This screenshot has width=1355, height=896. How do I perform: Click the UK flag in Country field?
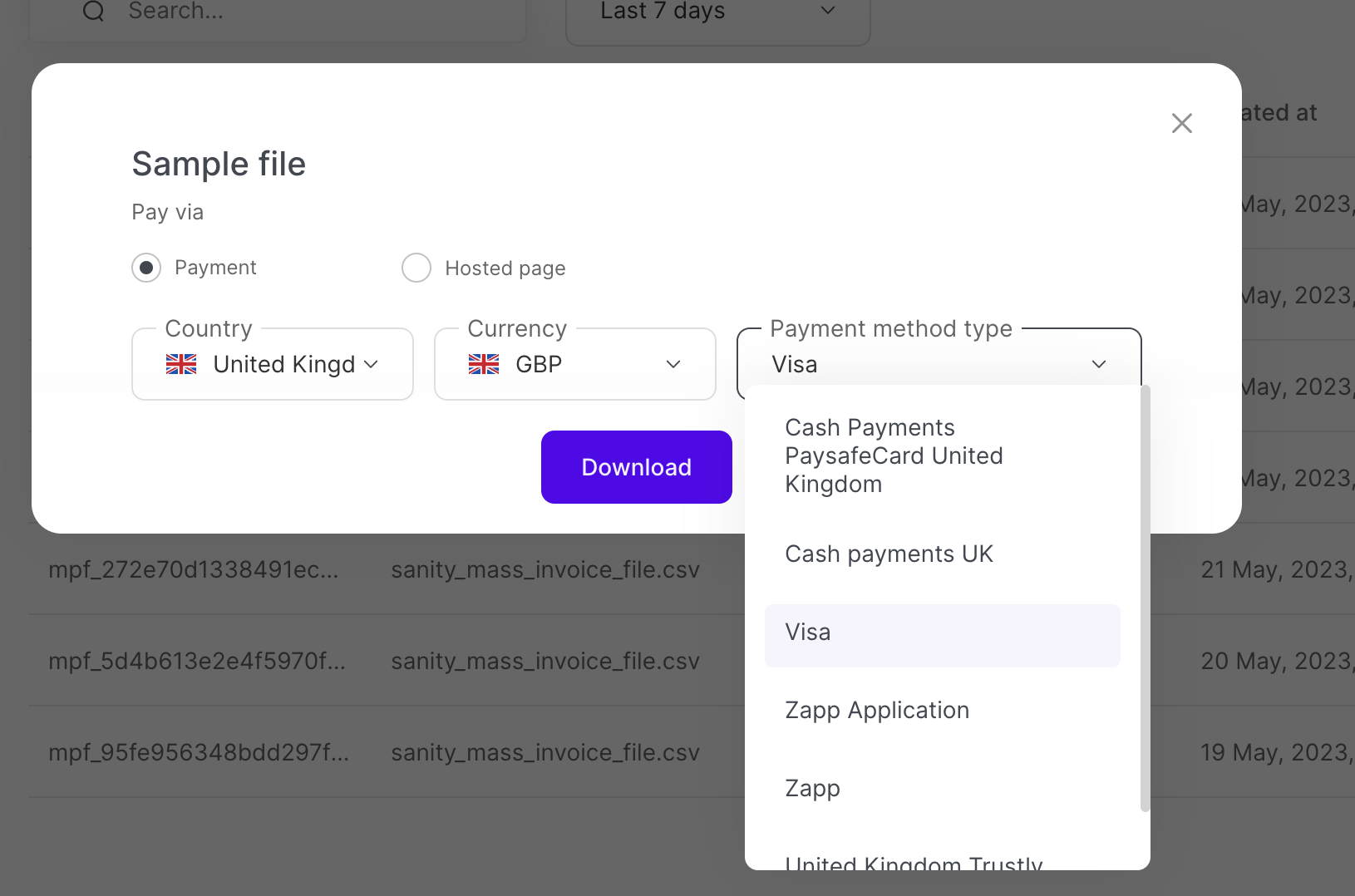click(x=181, y=364)
